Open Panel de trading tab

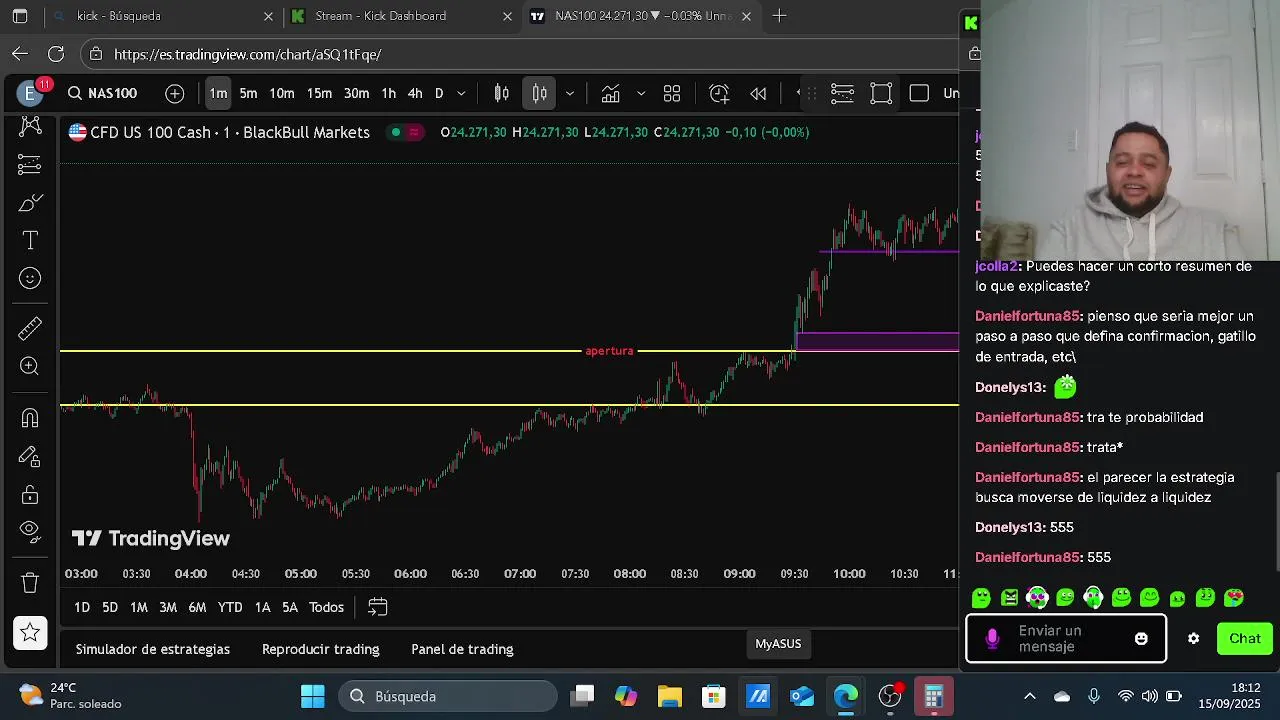click(x=462, y=649)
